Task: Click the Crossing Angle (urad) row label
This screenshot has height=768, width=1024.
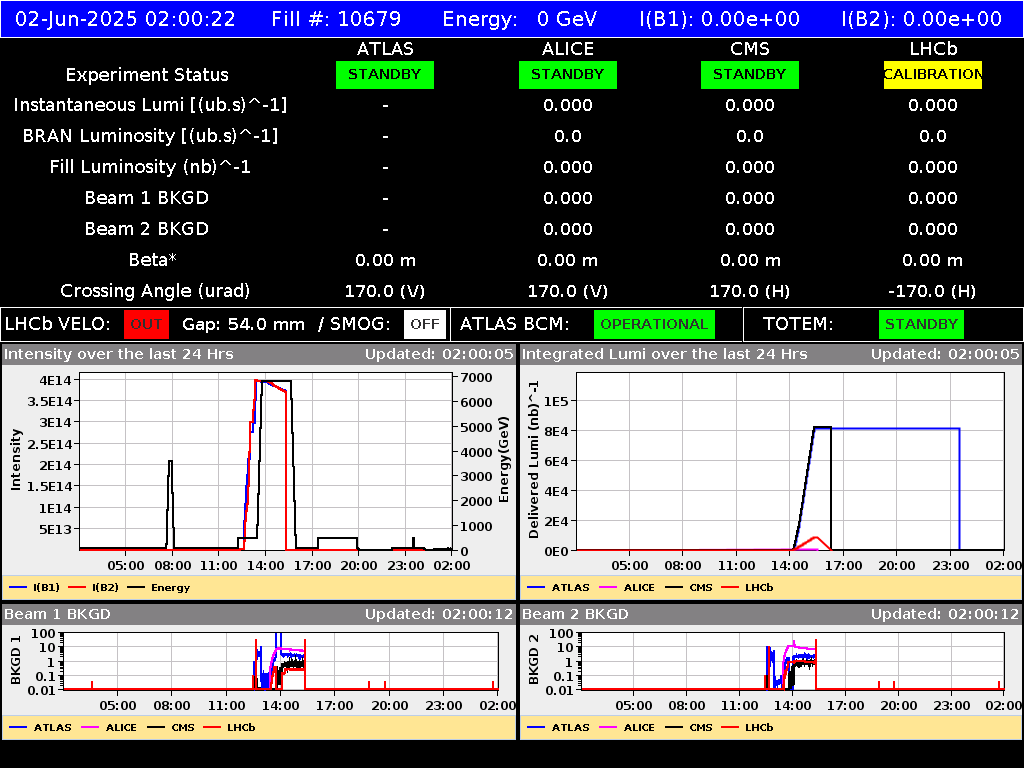Action: point(155,291)
